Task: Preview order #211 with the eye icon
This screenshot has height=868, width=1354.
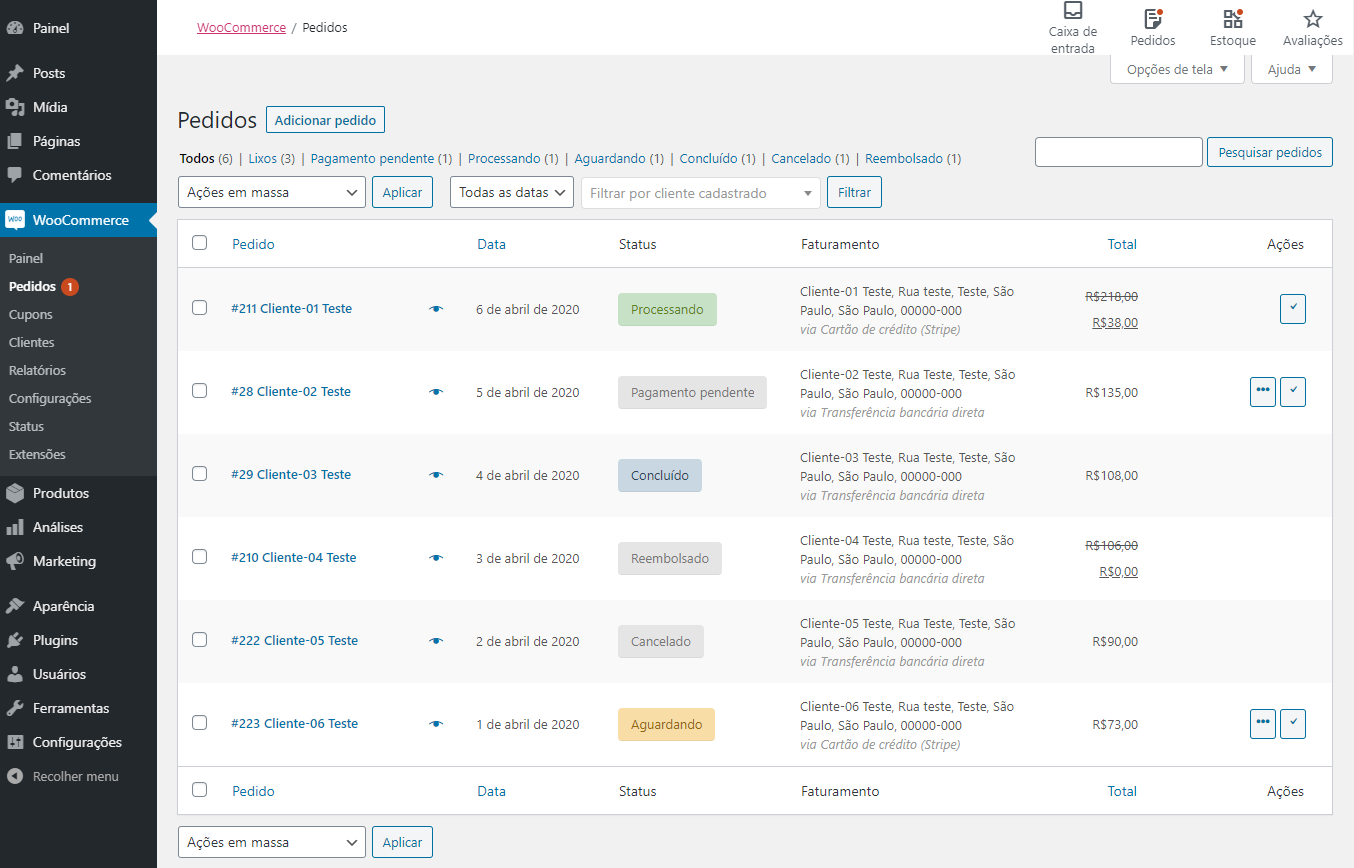Action: pos(436,309)
